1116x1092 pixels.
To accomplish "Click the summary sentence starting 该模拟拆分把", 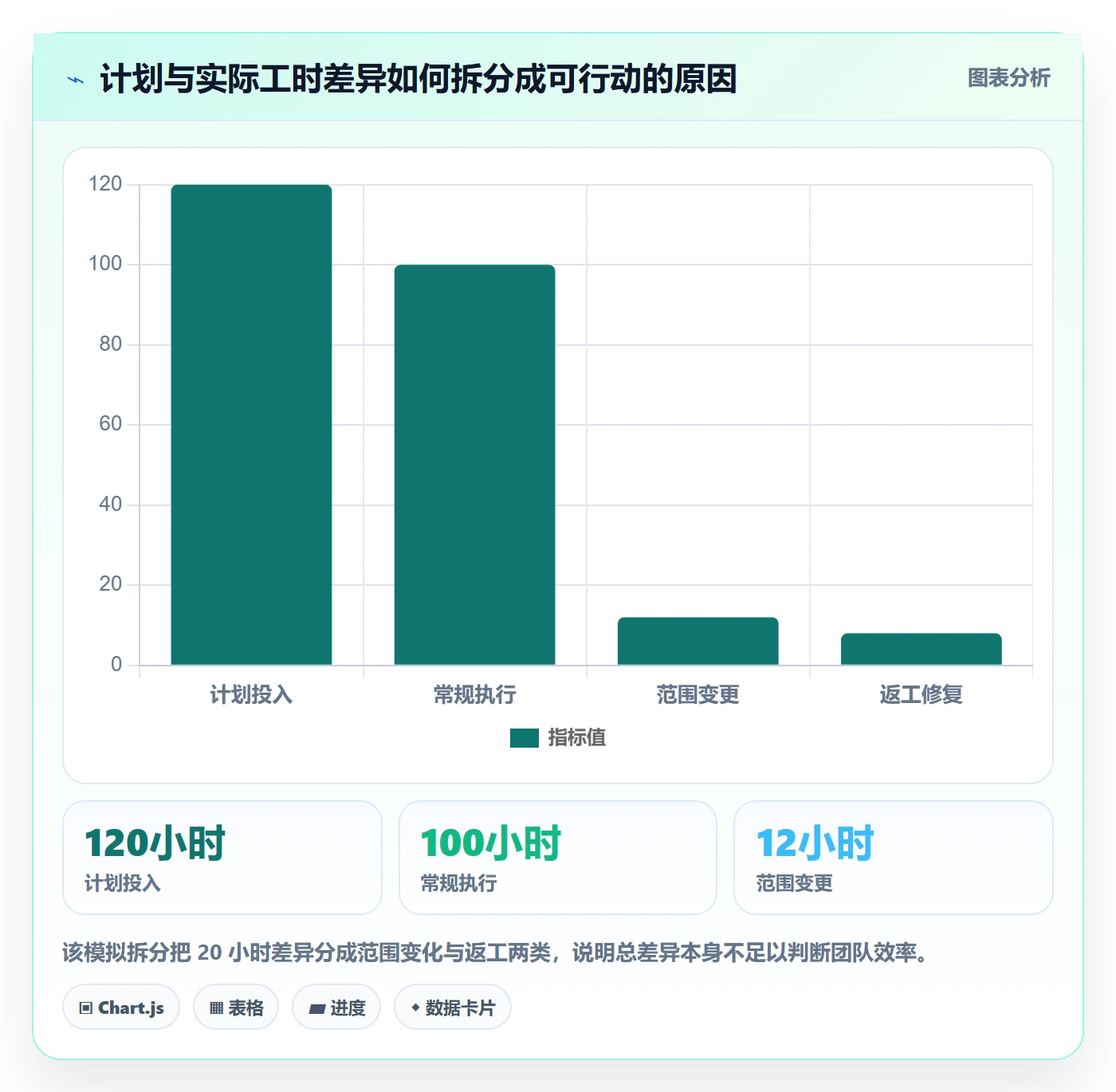I will 496,953.
